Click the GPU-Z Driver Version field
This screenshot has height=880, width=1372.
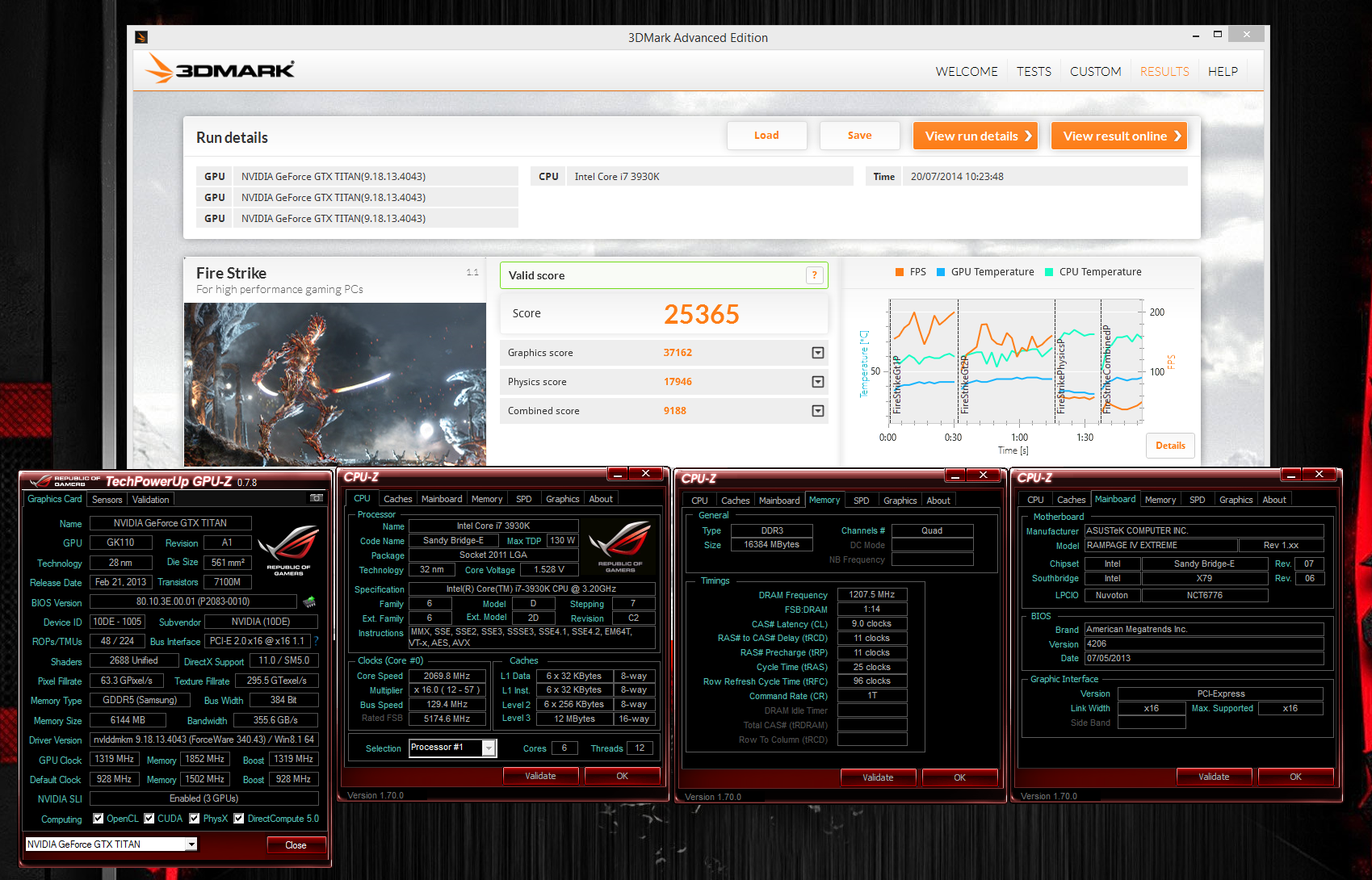[x=204, y=740]
